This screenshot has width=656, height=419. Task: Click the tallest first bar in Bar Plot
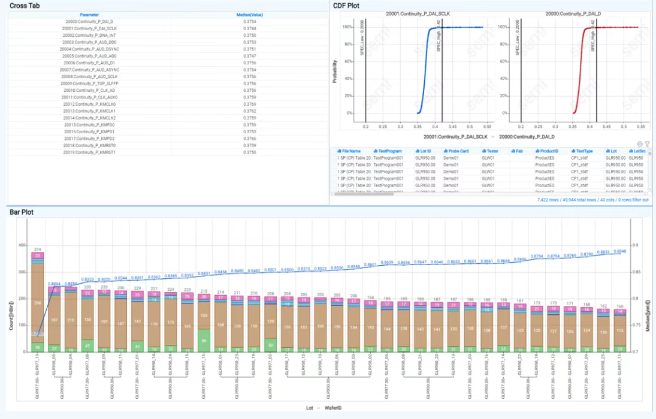(38, 300)
